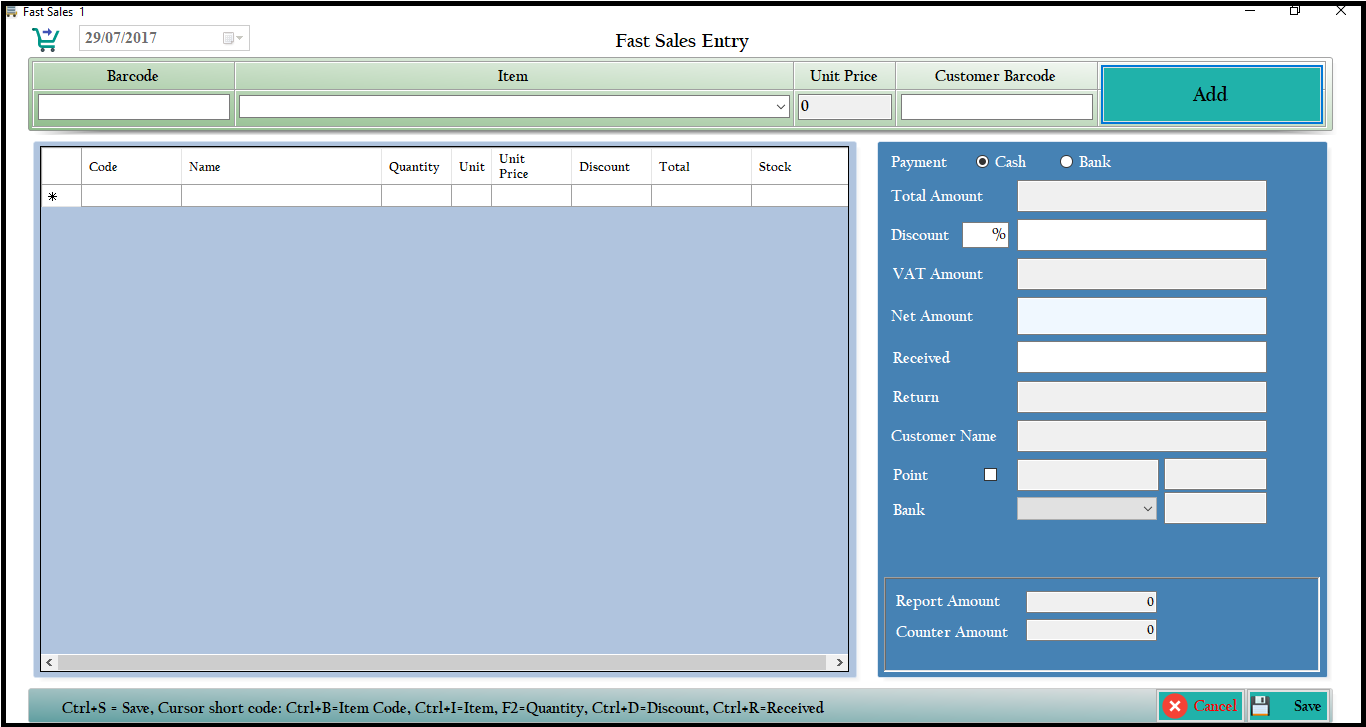Click the Discount percent box
This screenshot has height=727, width=1366.
click(985, 235)
